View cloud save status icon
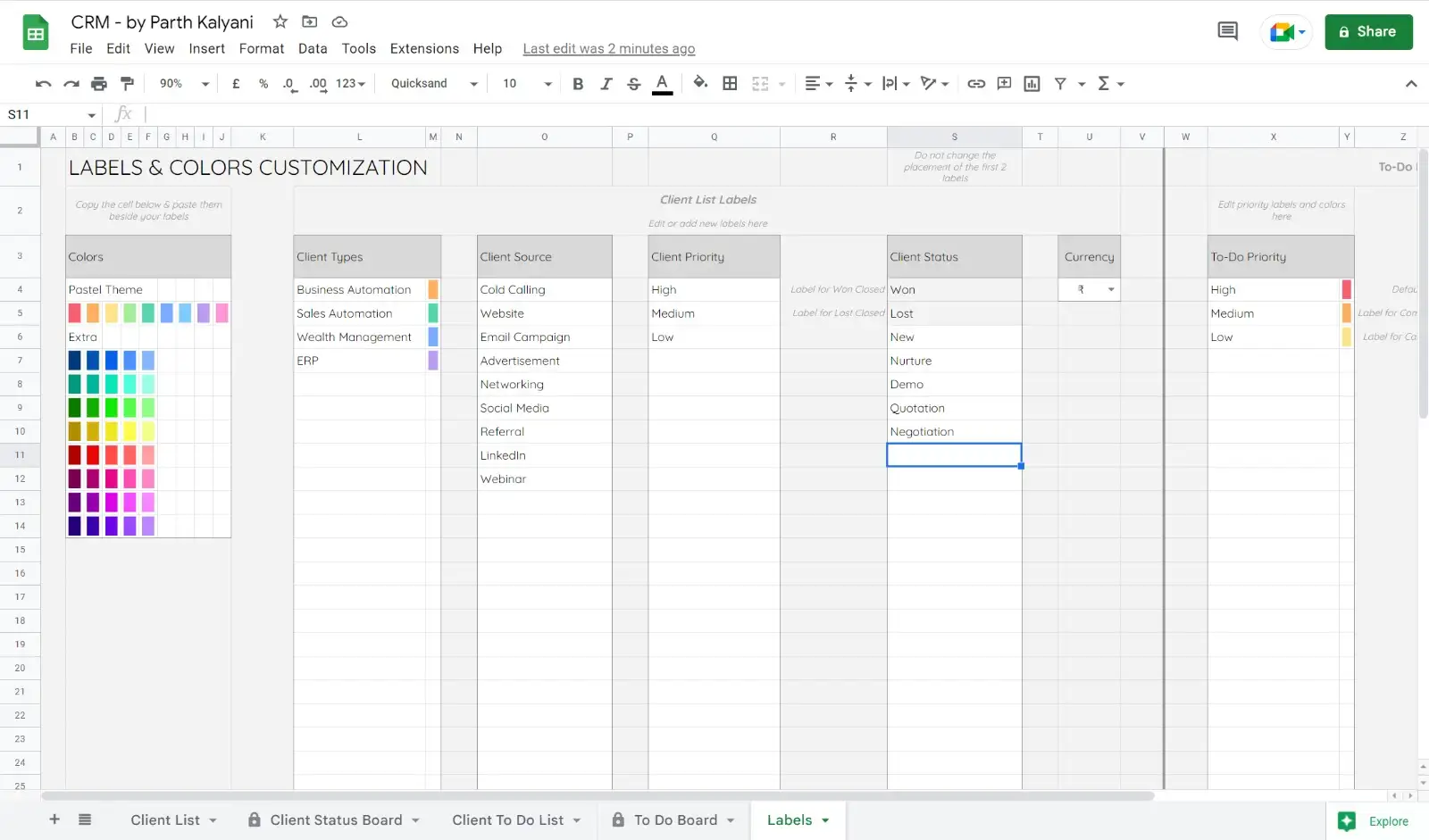Image resolution: width=1429 pixels, height=840 pixels. tap(339, 21)
